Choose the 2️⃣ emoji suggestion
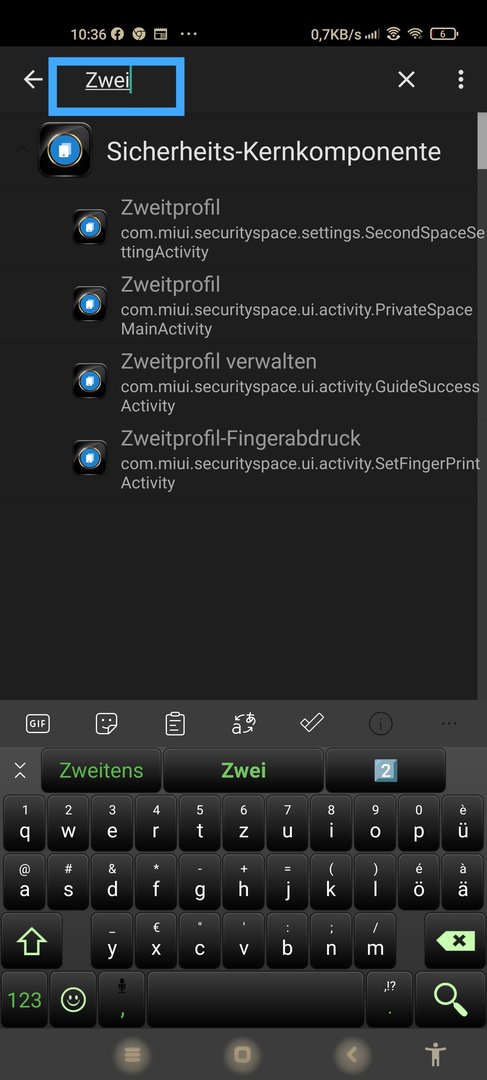The image size is (487, 1080). pyautogui.click(x=385, y=771)
